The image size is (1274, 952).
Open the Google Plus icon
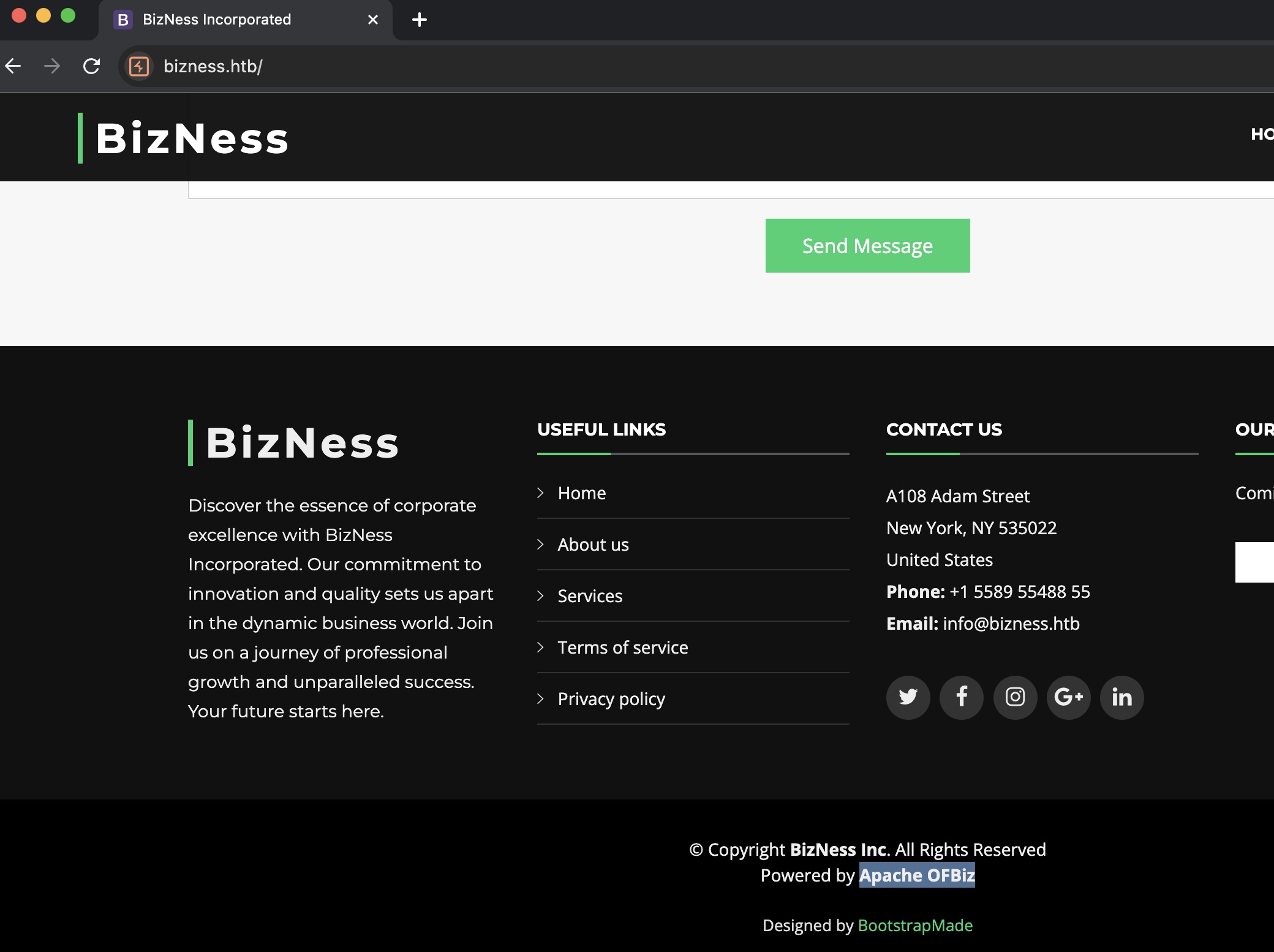coord(1068,697)
